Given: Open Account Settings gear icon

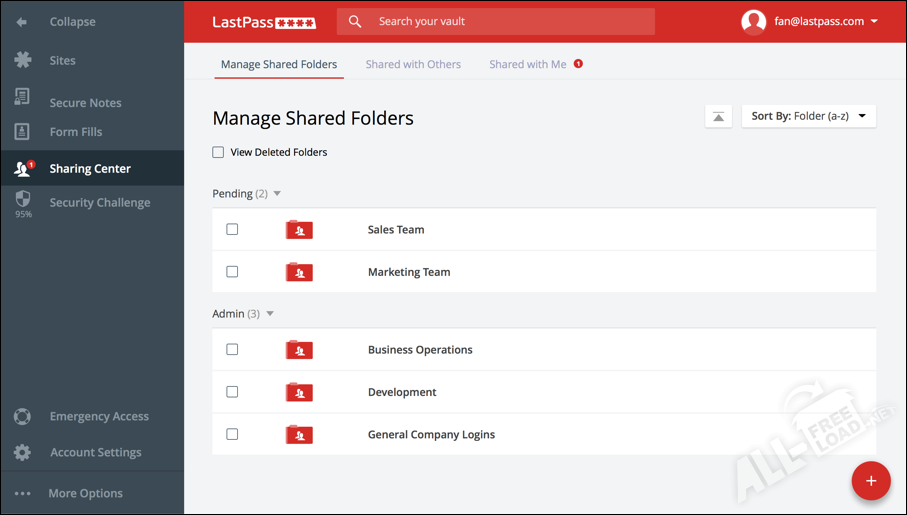Looking at the screenshot, I should pyautogui.click(x=22, y=452).
